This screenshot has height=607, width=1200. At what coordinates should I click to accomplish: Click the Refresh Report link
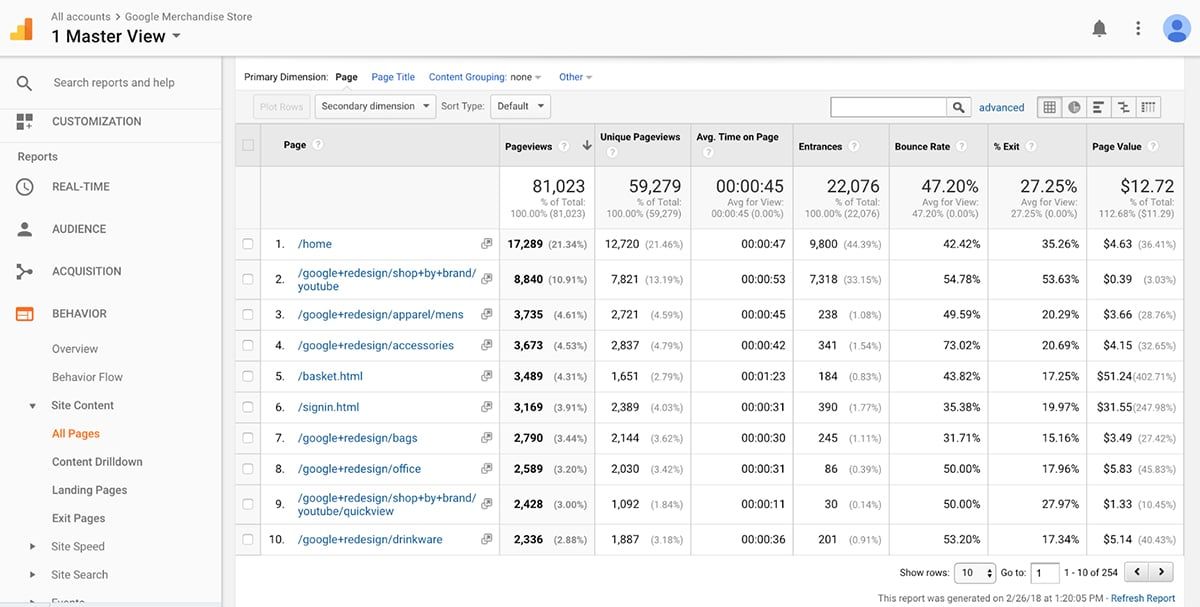point(1142,598)
